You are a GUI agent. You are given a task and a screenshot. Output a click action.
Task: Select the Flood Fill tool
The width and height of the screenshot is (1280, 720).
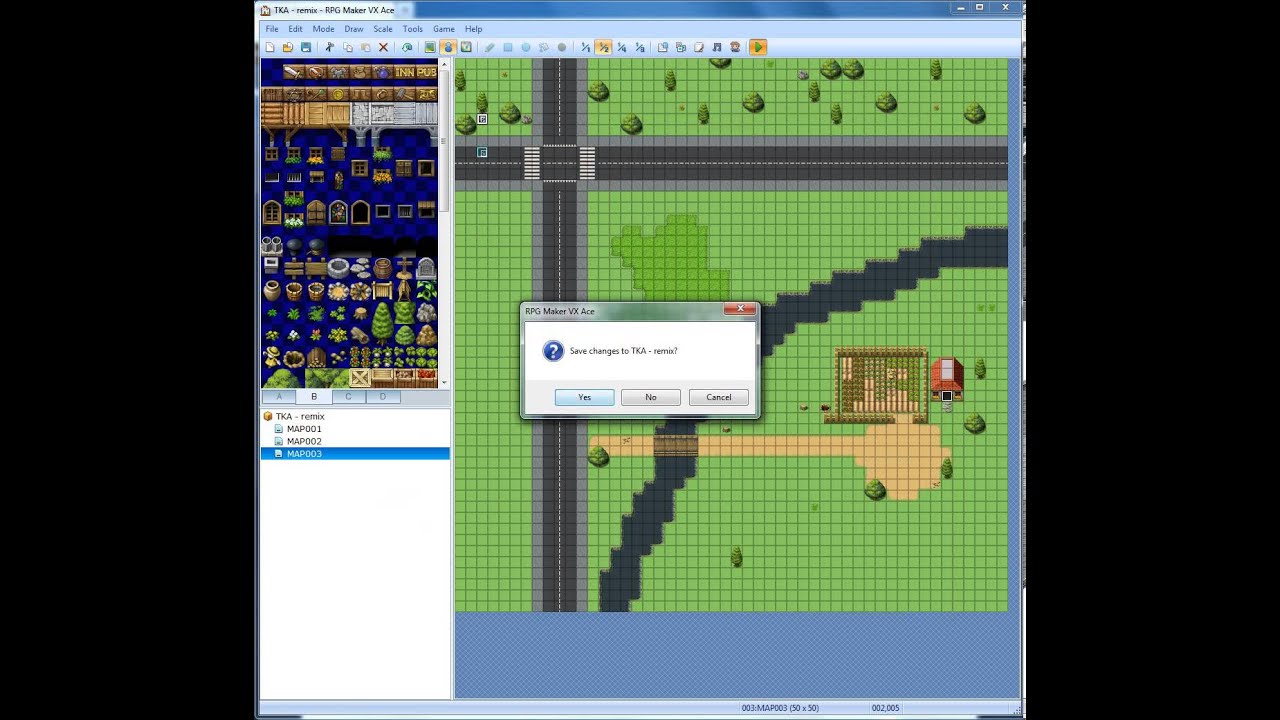click(544, 47)
